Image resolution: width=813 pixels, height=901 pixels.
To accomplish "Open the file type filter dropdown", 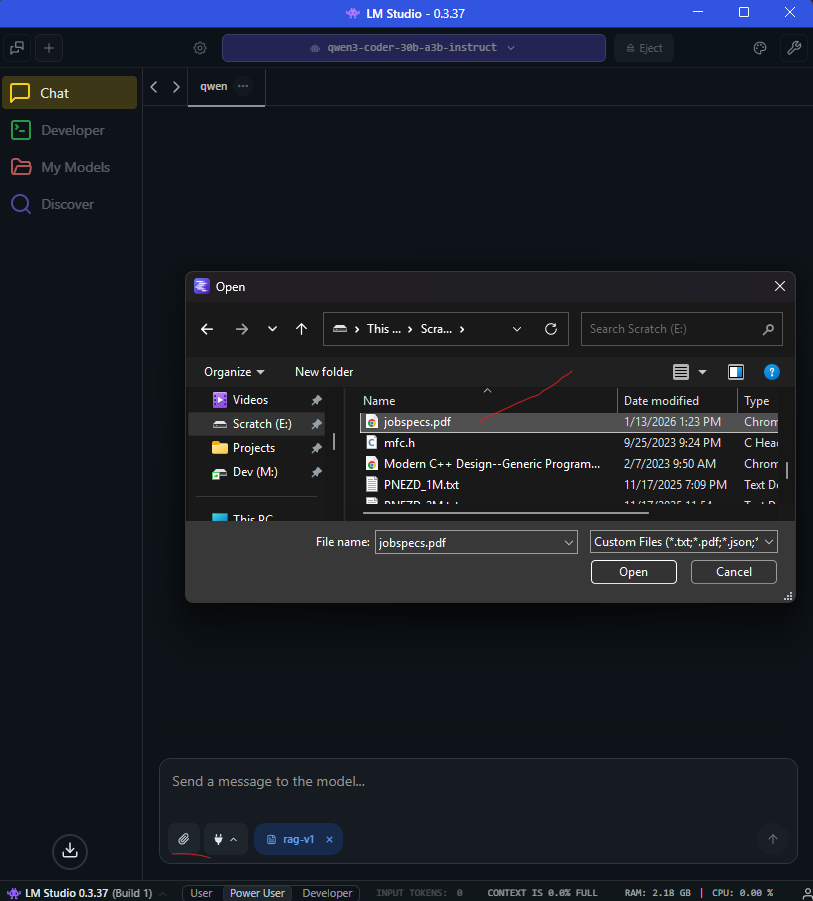I will point(683,542).
